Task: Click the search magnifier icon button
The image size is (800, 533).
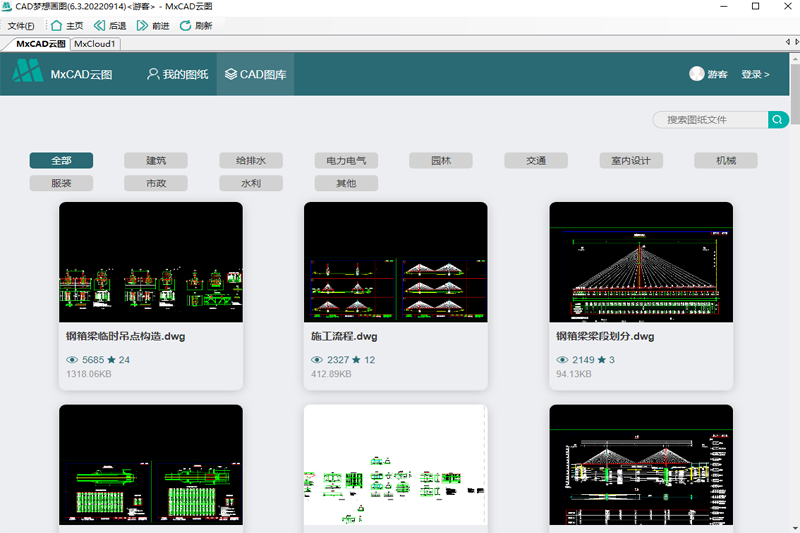Action: tap(778, 120)
